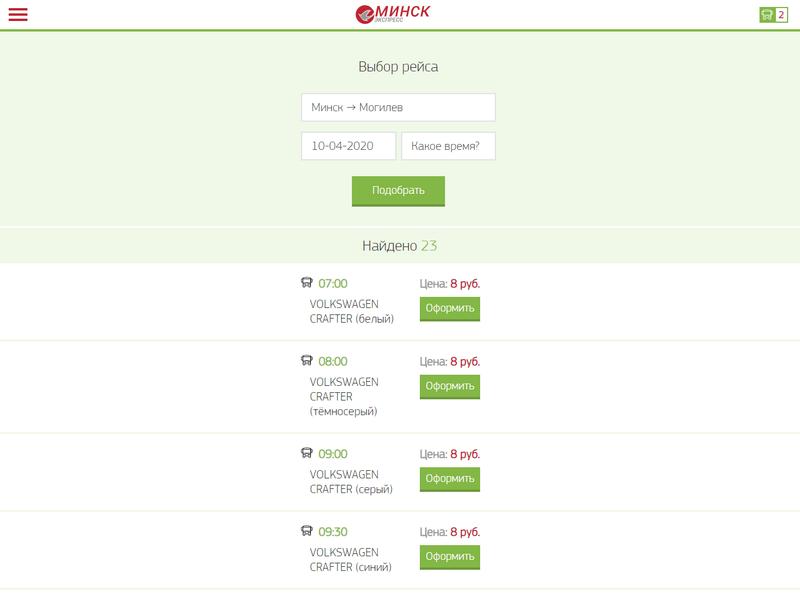The width and height of the screenshot is (800, 600).
Task: Click Оформить for the 07:00 trip
Action: (450, 309)
